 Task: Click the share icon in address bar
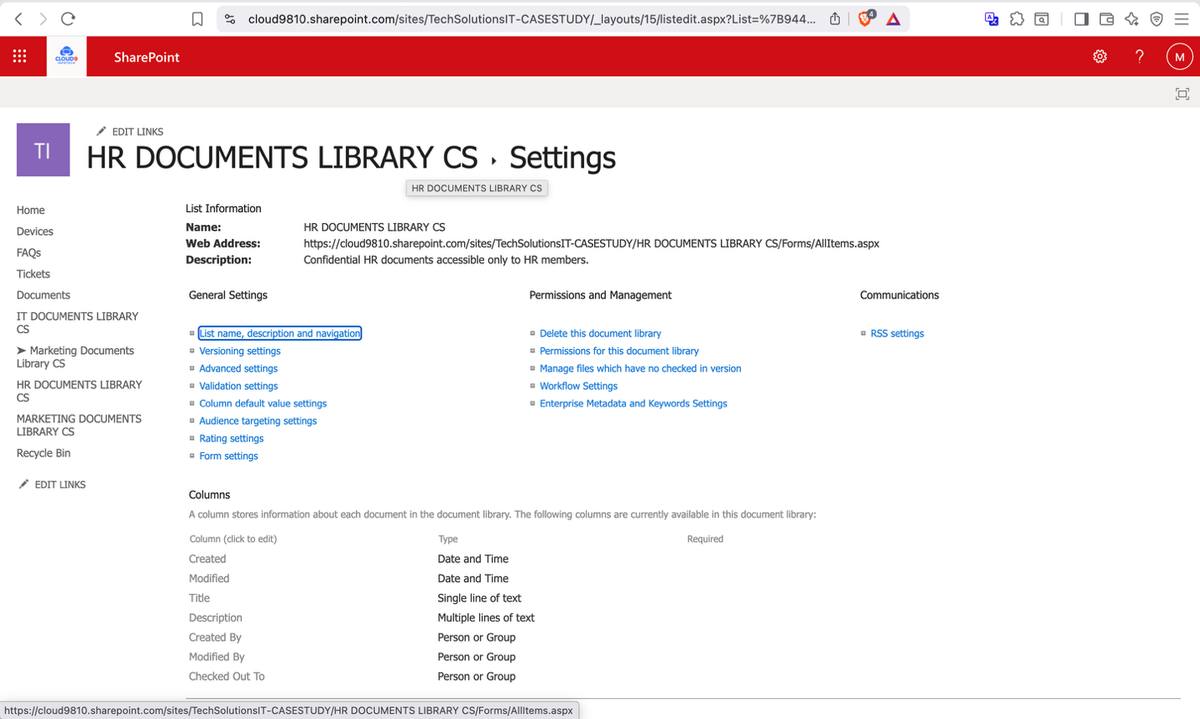834,18
